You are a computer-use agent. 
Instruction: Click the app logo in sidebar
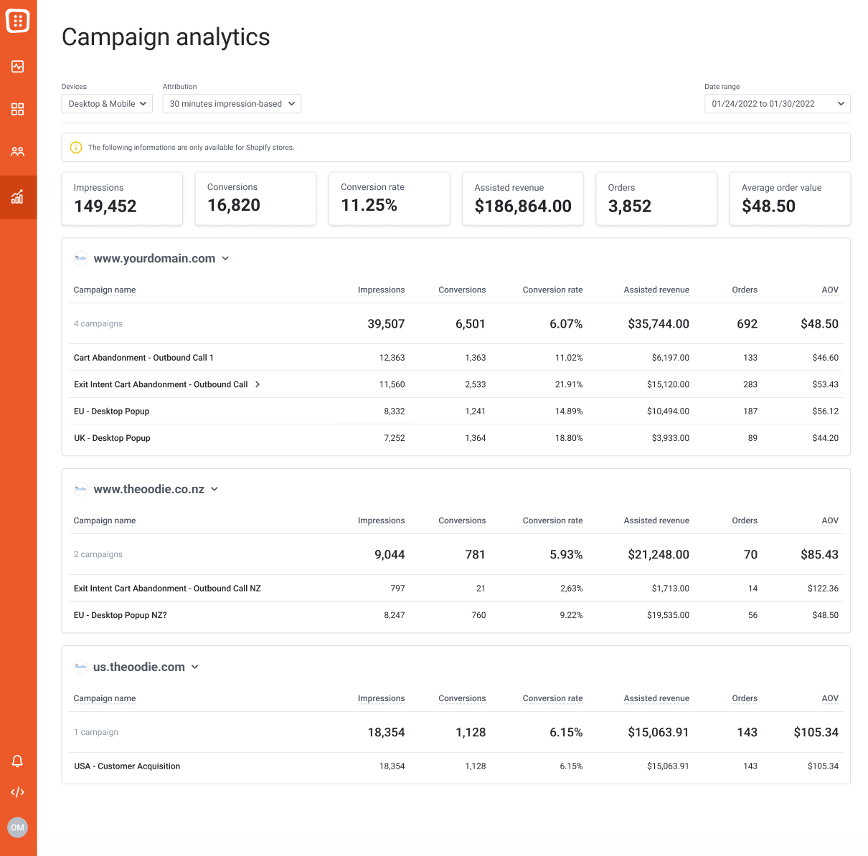18,20
